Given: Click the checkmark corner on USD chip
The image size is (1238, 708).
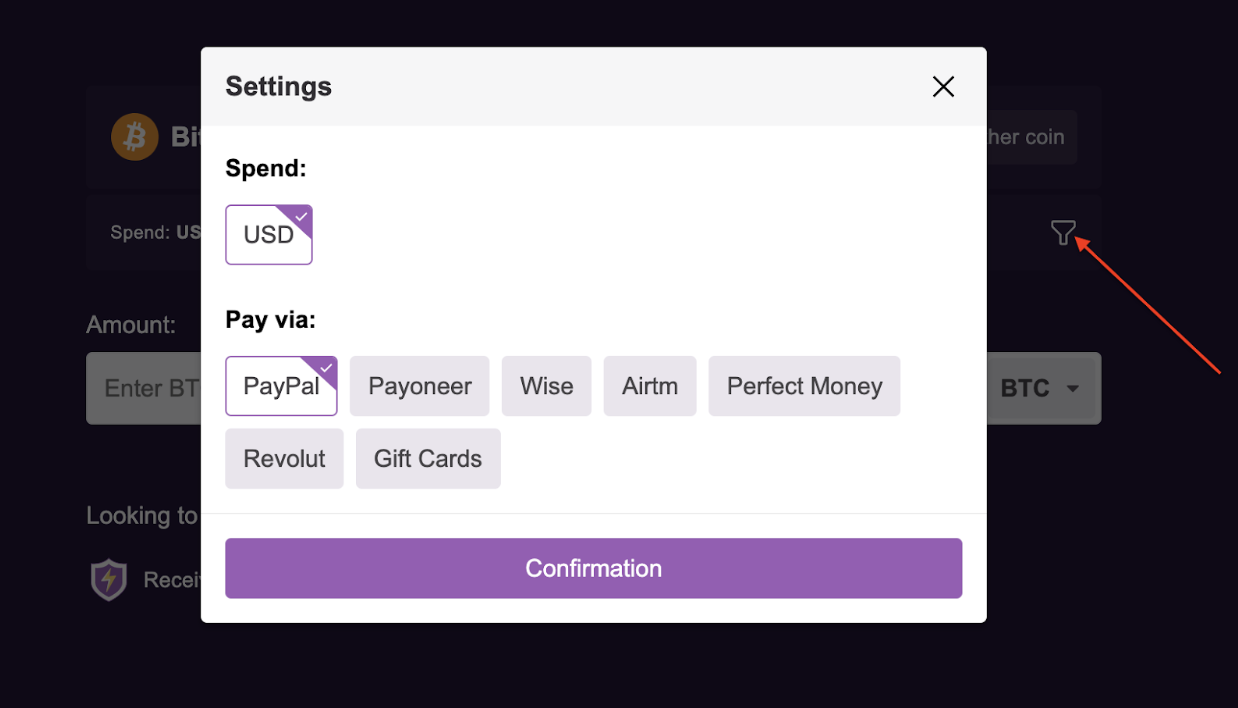Looking at the screenshot, I should (300, 215).
